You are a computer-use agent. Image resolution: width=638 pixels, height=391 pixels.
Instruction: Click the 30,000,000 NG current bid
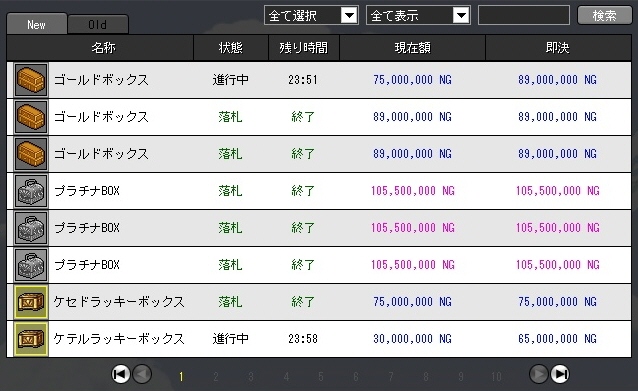[x=413, y=339]
